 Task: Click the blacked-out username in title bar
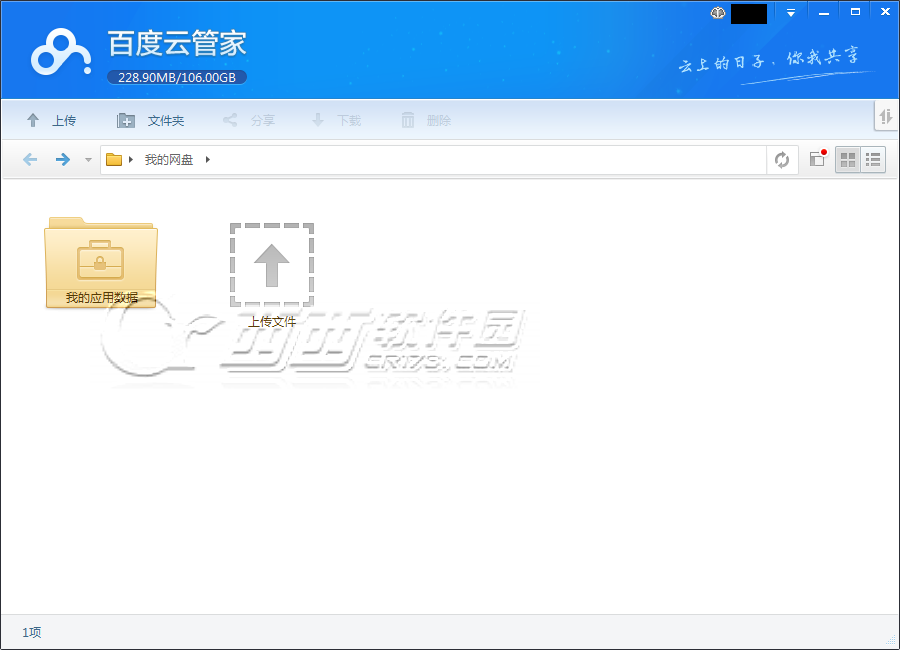(x=749, y=14)
